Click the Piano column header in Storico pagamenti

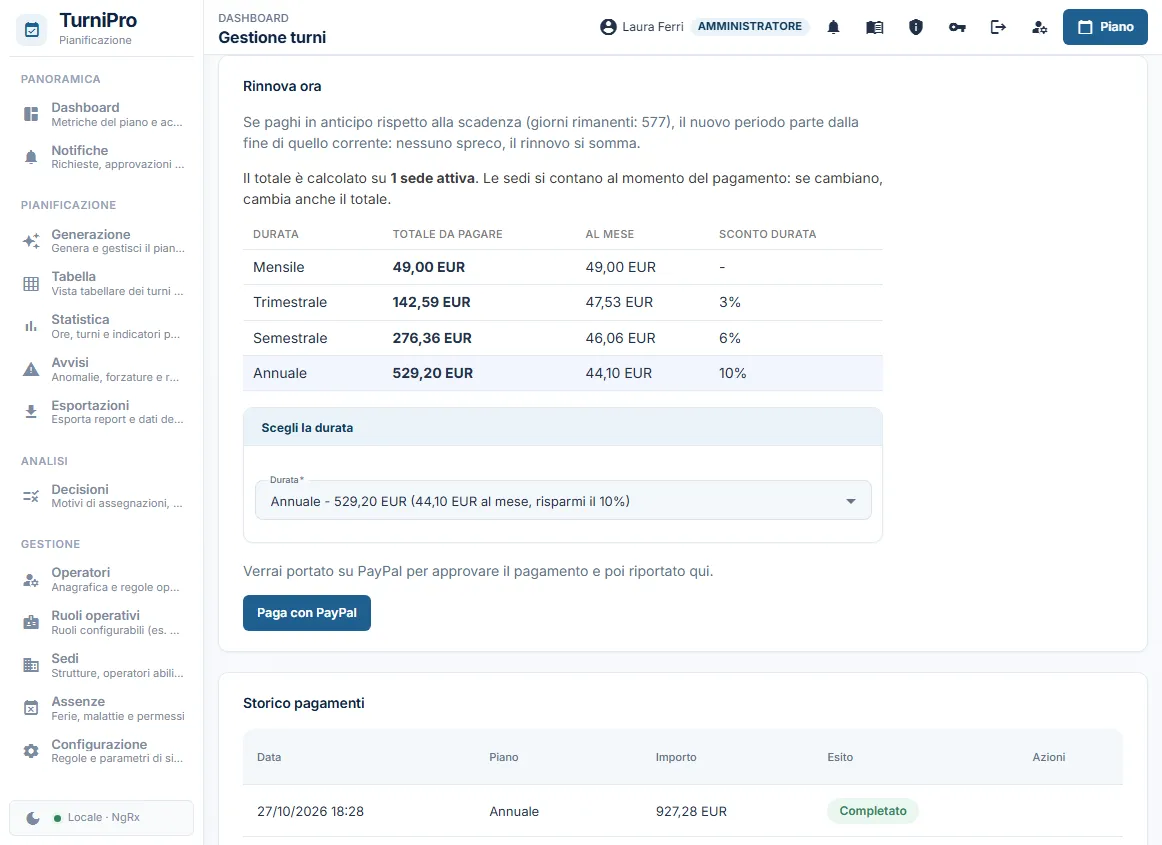504,757
